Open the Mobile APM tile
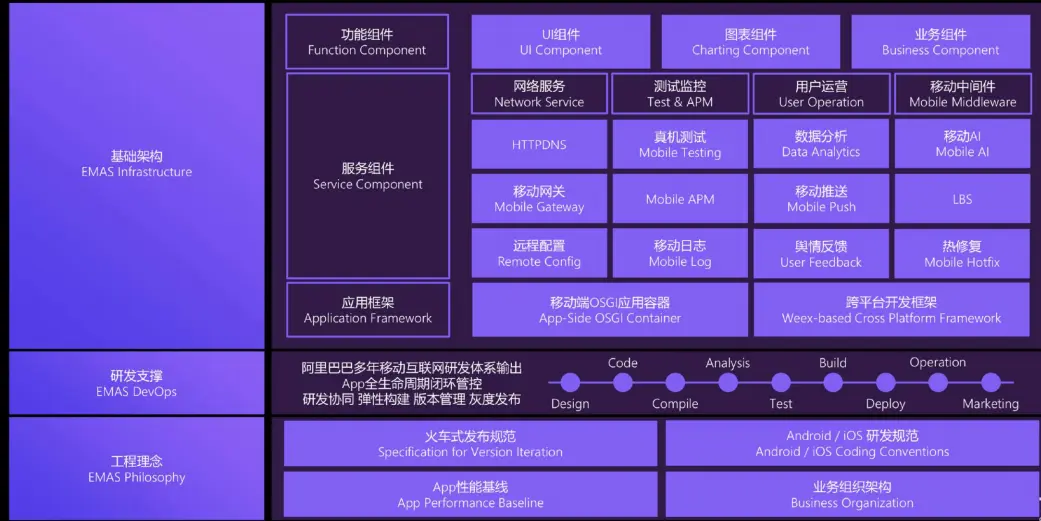The image size is (1041, 521). (x=680, y=199)
